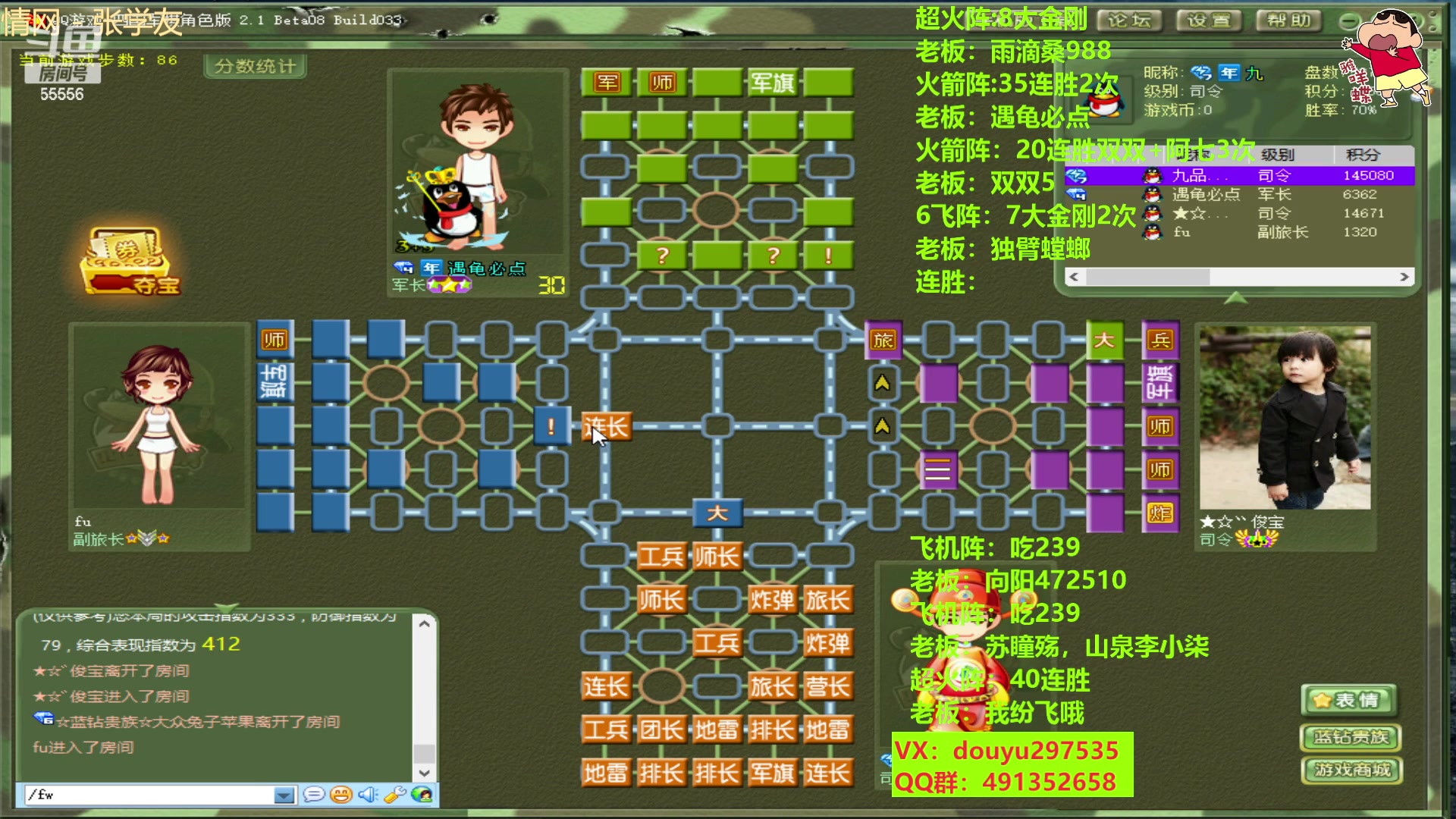This screenshot has width=1456, height=819.
Task: Click the 分数统计 score statistics button
Action: point(255,66)
